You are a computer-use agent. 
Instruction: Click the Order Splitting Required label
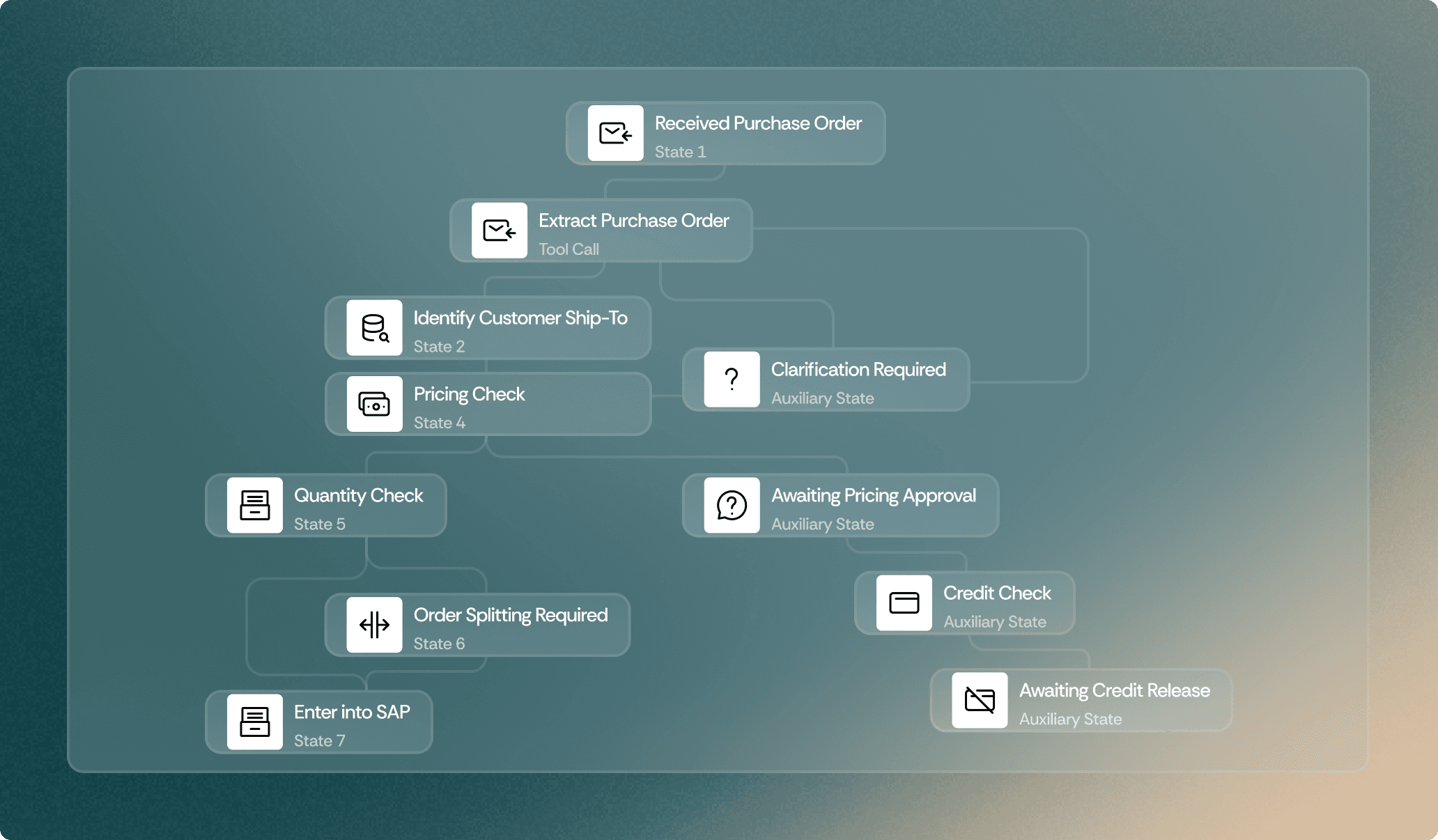point(510,615)
